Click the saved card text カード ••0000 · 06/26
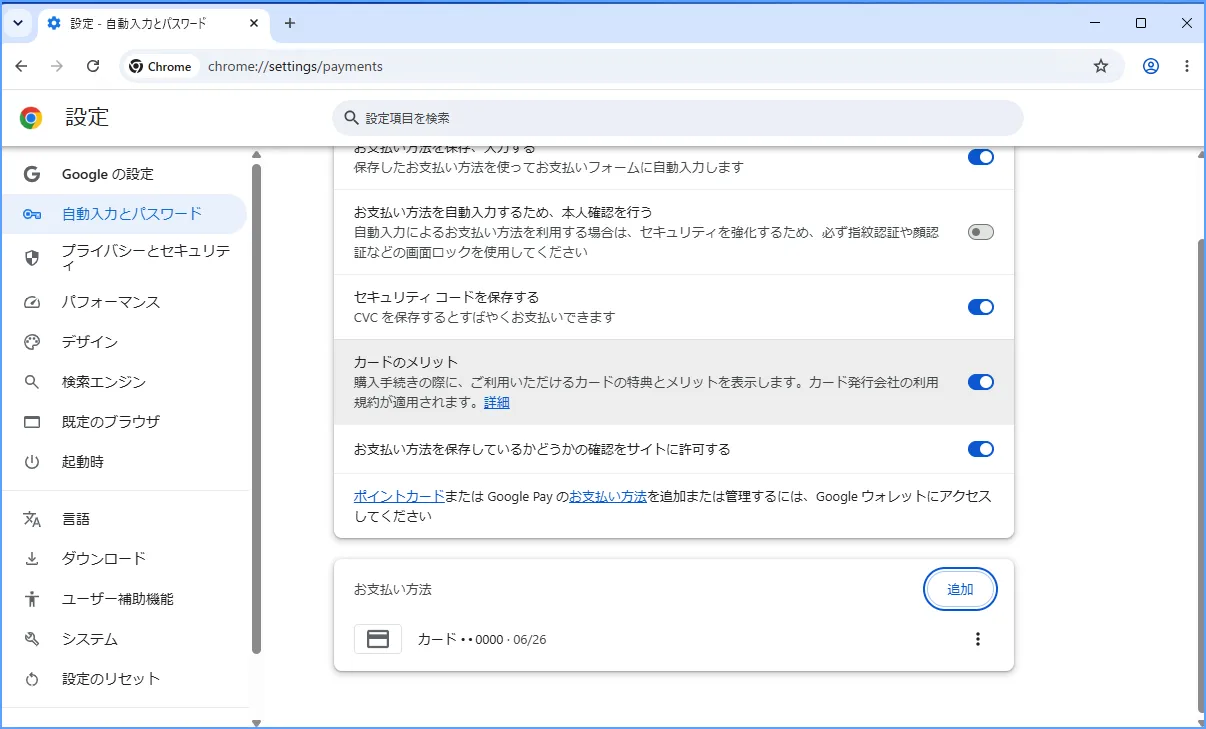This screenshot has height=729, width=1206. pos(482,639)
